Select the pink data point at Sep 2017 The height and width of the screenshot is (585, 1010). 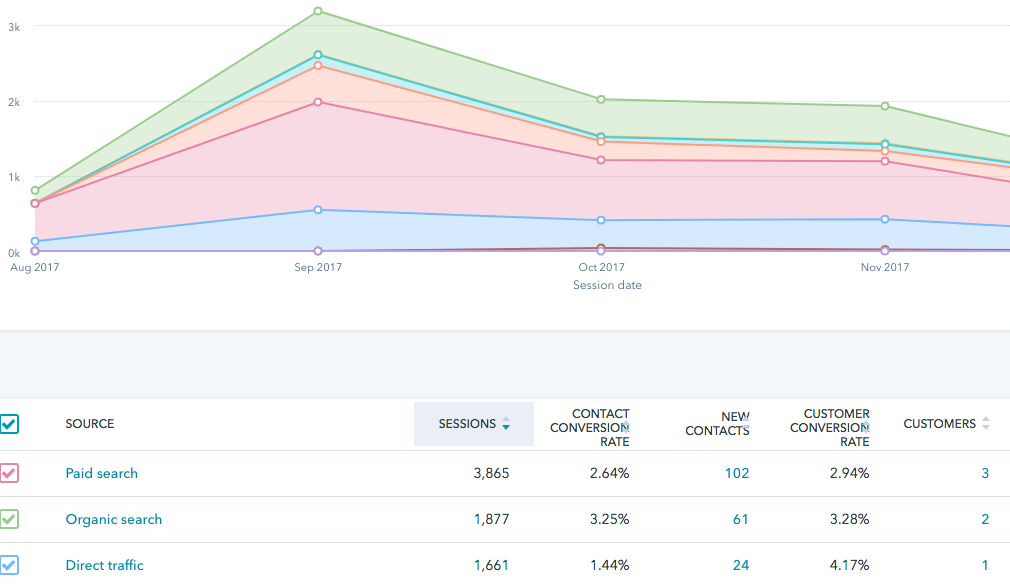click(318, 102)
